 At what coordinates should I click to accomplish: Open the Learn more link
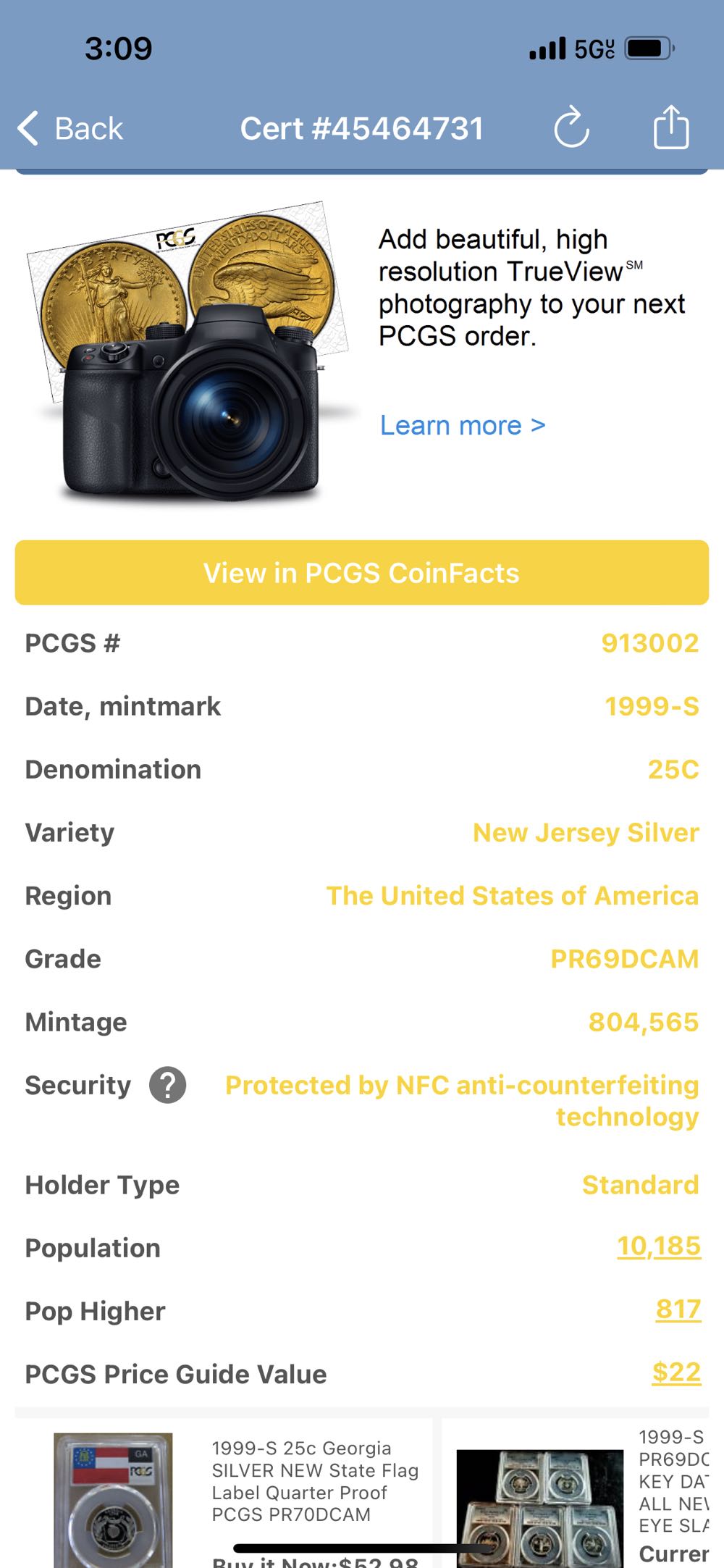(463, 425)
